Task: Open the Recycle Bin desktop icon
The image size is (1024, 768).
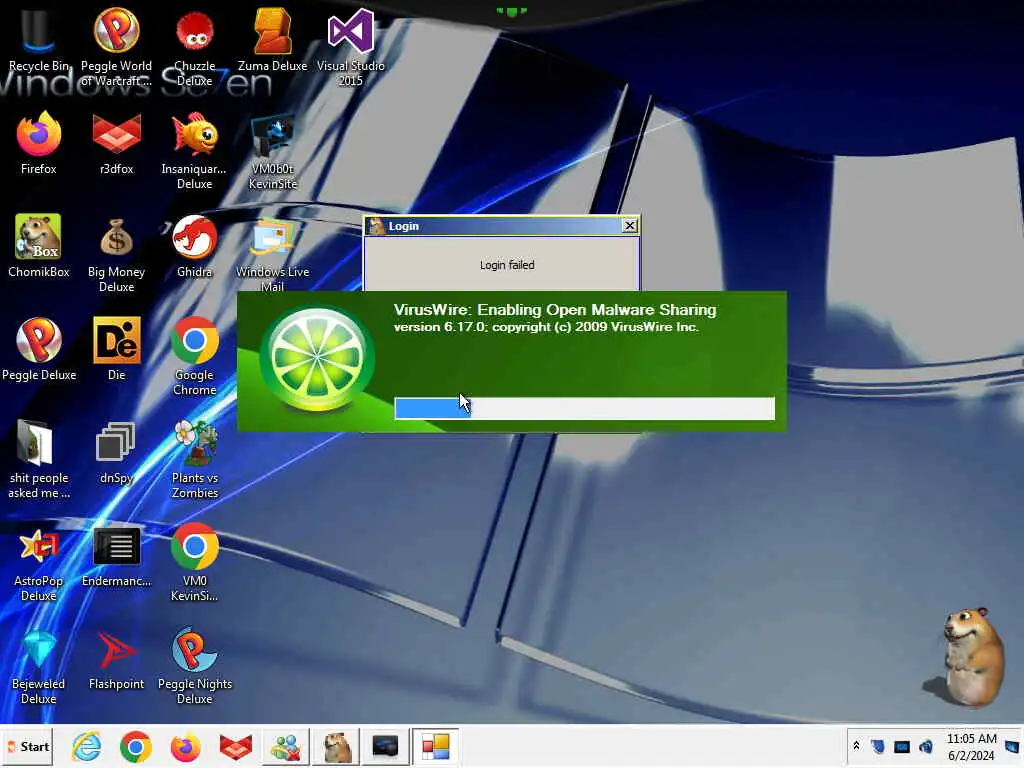Action: click(38, 40)
